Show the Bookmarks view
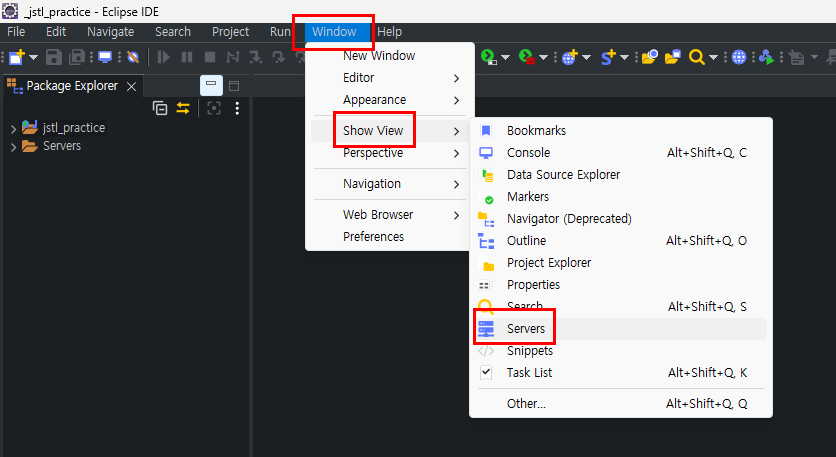Screen dimensions: 836x457 (621, 131)
